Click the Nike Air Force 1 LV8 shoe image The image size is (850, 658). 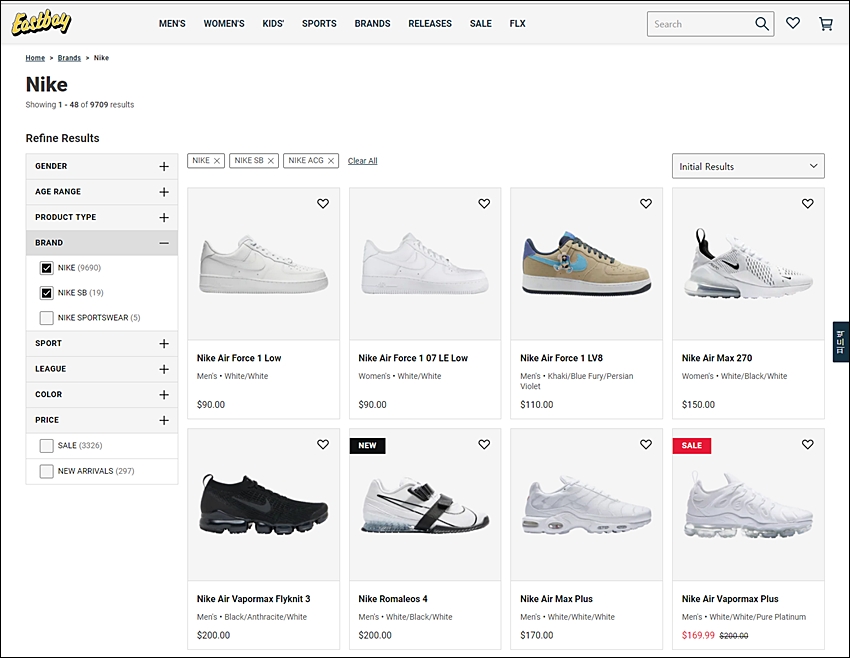point(586,264)
